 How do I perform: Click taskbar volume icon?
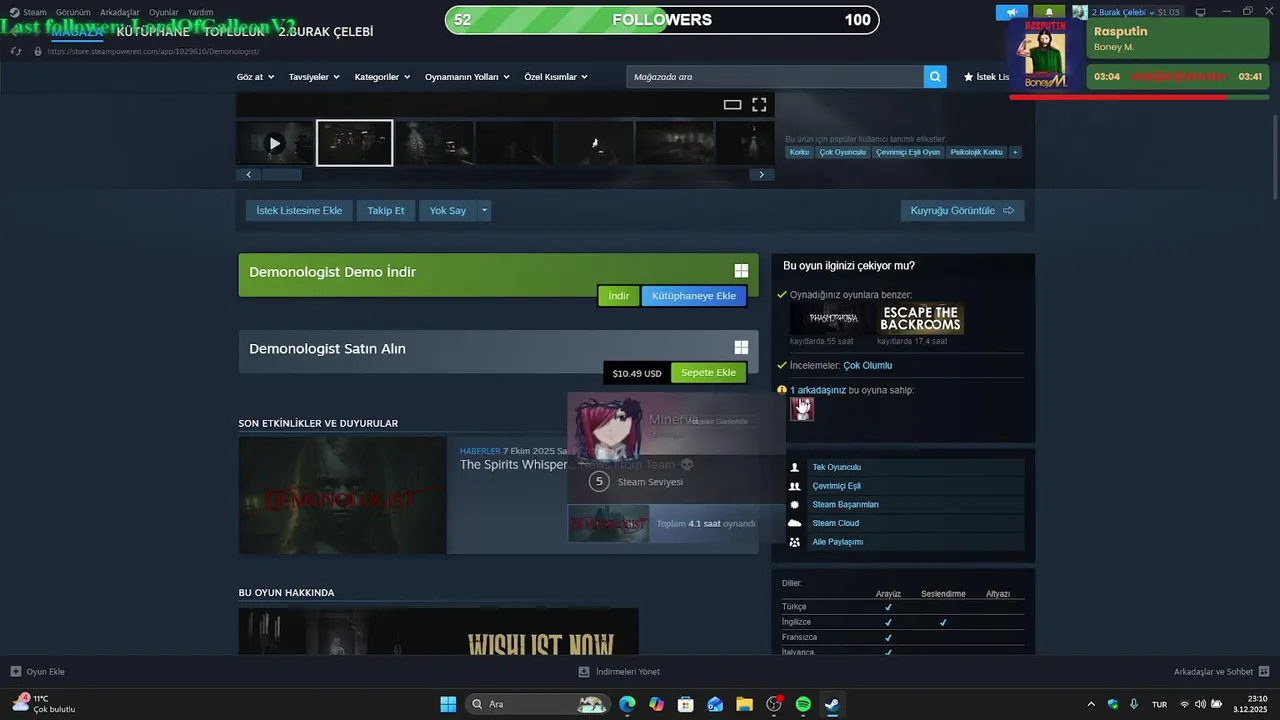click(x=1201, y=704)
